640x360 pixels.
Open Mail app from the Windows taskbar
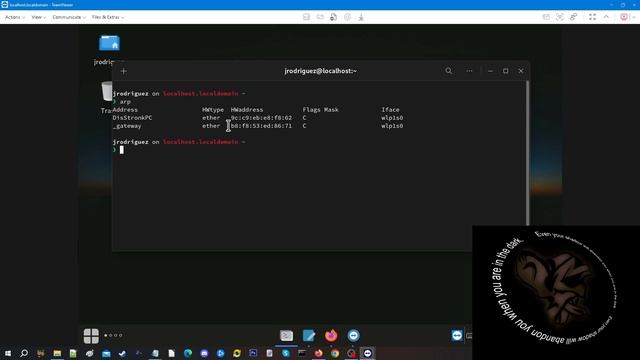click(106, 353)
